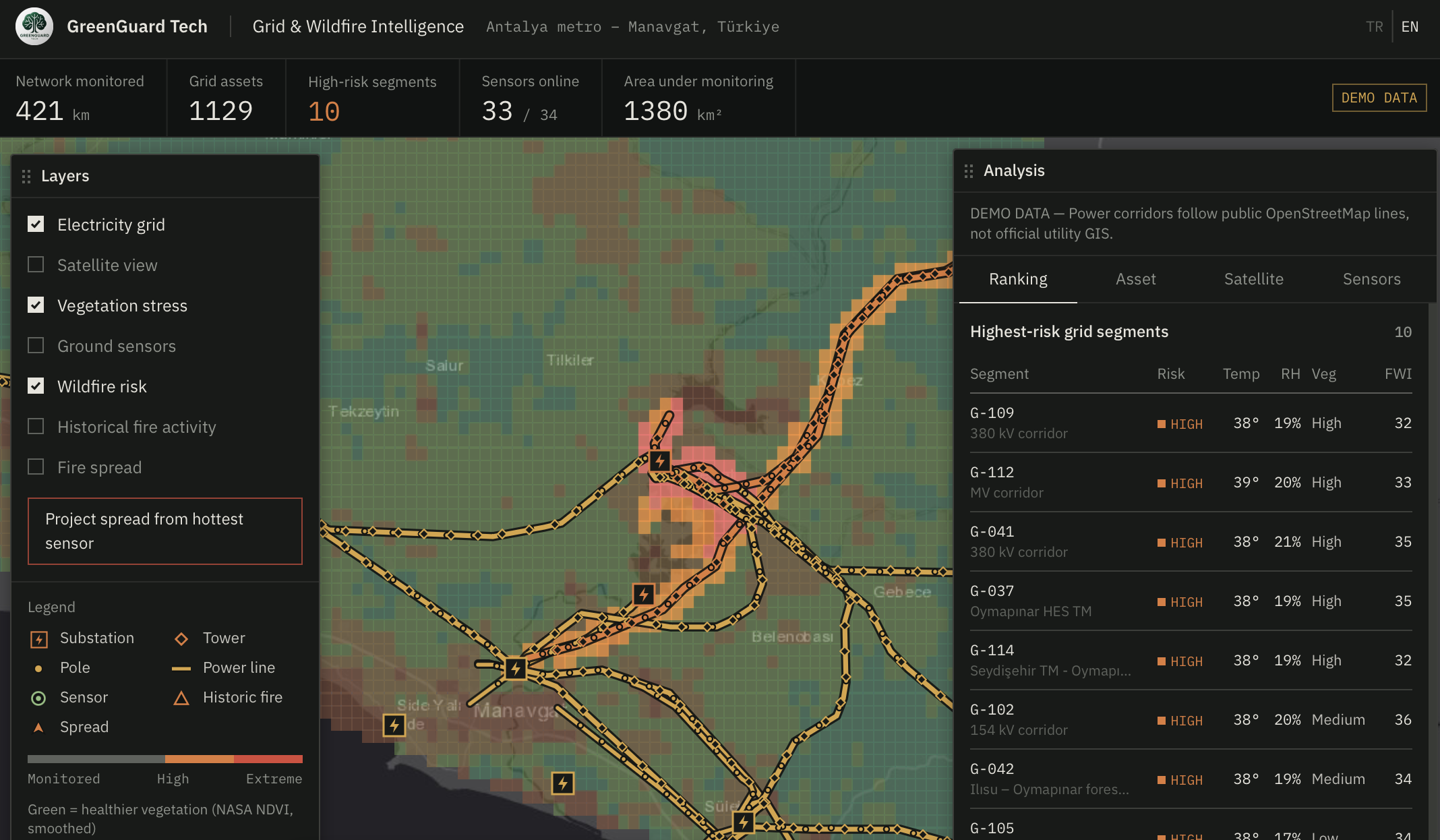
Task: Click the GreenGuard Tech logo icon
Action: point(34,27)
